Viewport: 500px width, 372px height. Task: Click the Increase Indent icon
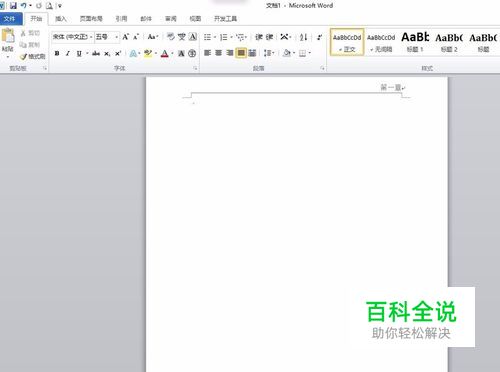[x=269, y=37]
